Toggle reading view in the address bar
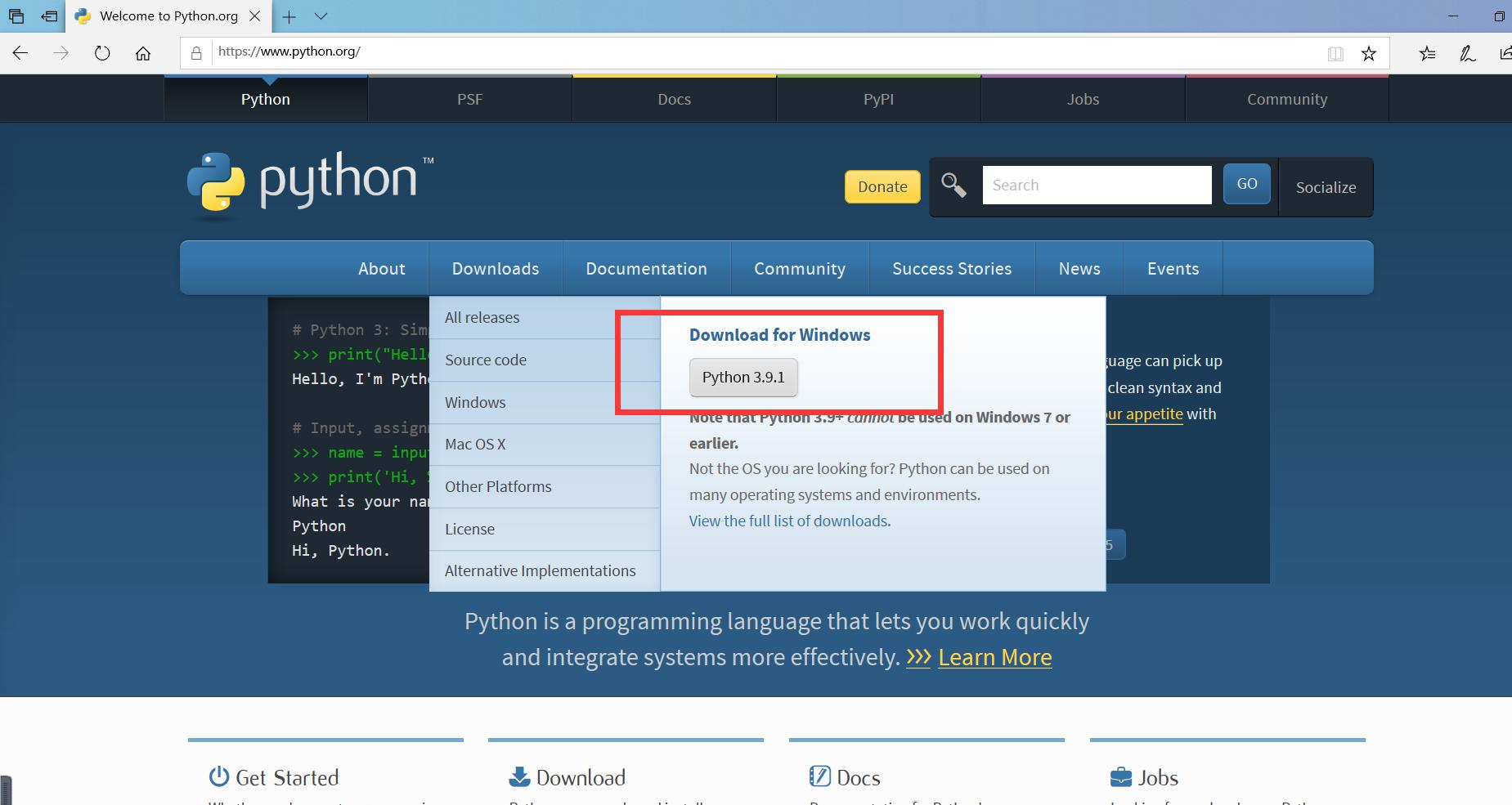This screenshot has height=805, width=1512. point(1335,52)
